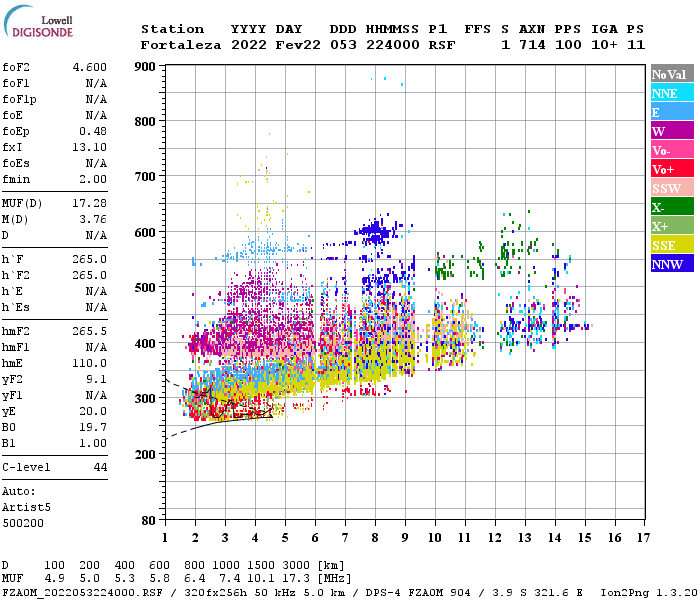700x600 pixels.
Task: Click the 17 MHz frequency axis label
Action: [x=643, y=538]
